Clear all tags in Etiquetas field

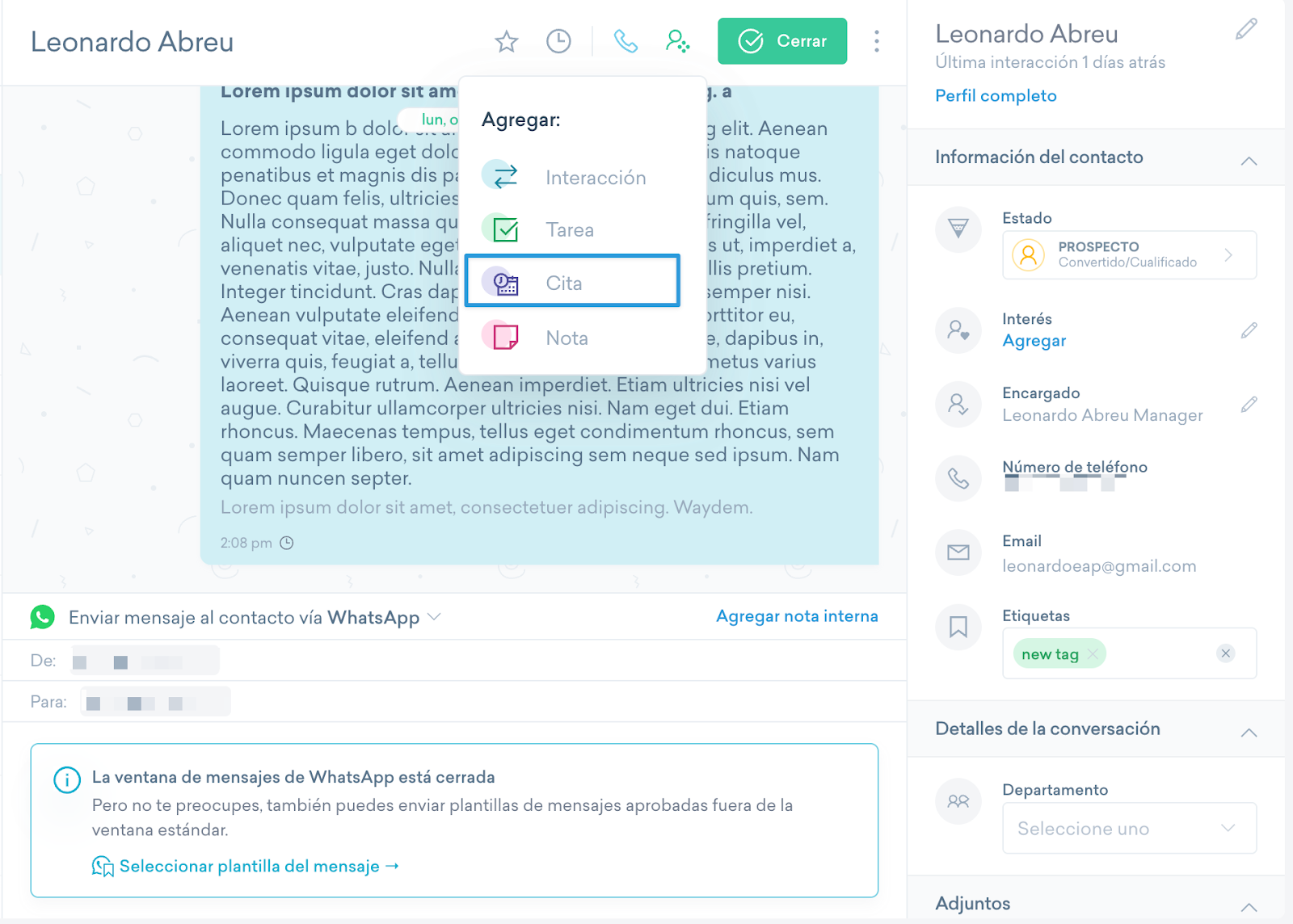pyautogui.click(x=1226, y=653)
